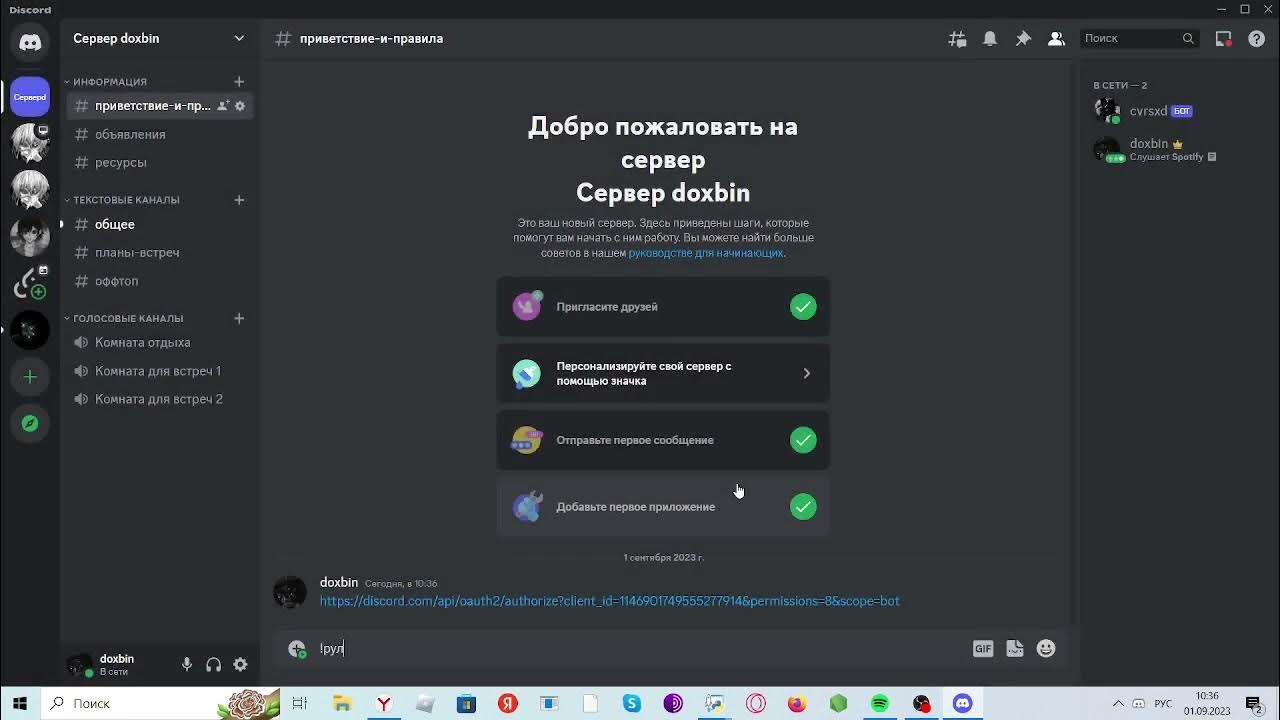
Task: Create a channel in ГОЛОСОВЫЕ КАНАЛЫ
Action: pos(239,318)
